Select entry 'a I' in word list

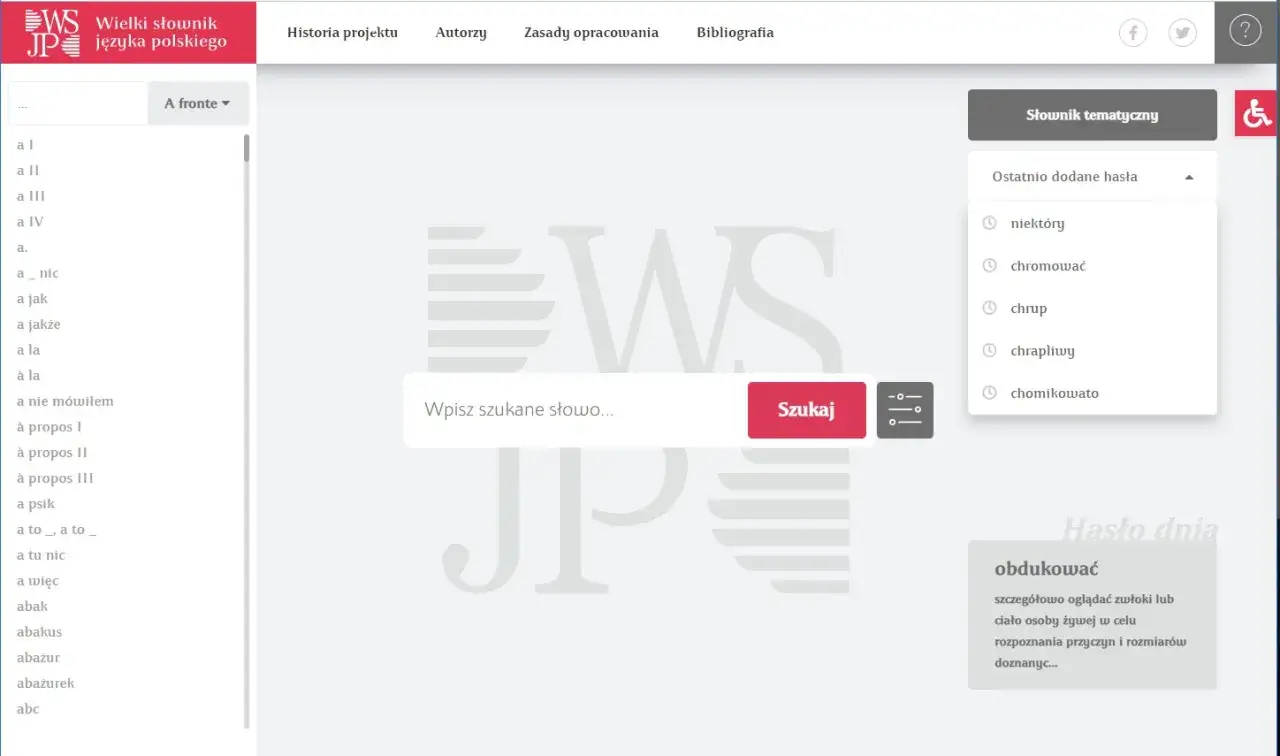click(25, 145)
